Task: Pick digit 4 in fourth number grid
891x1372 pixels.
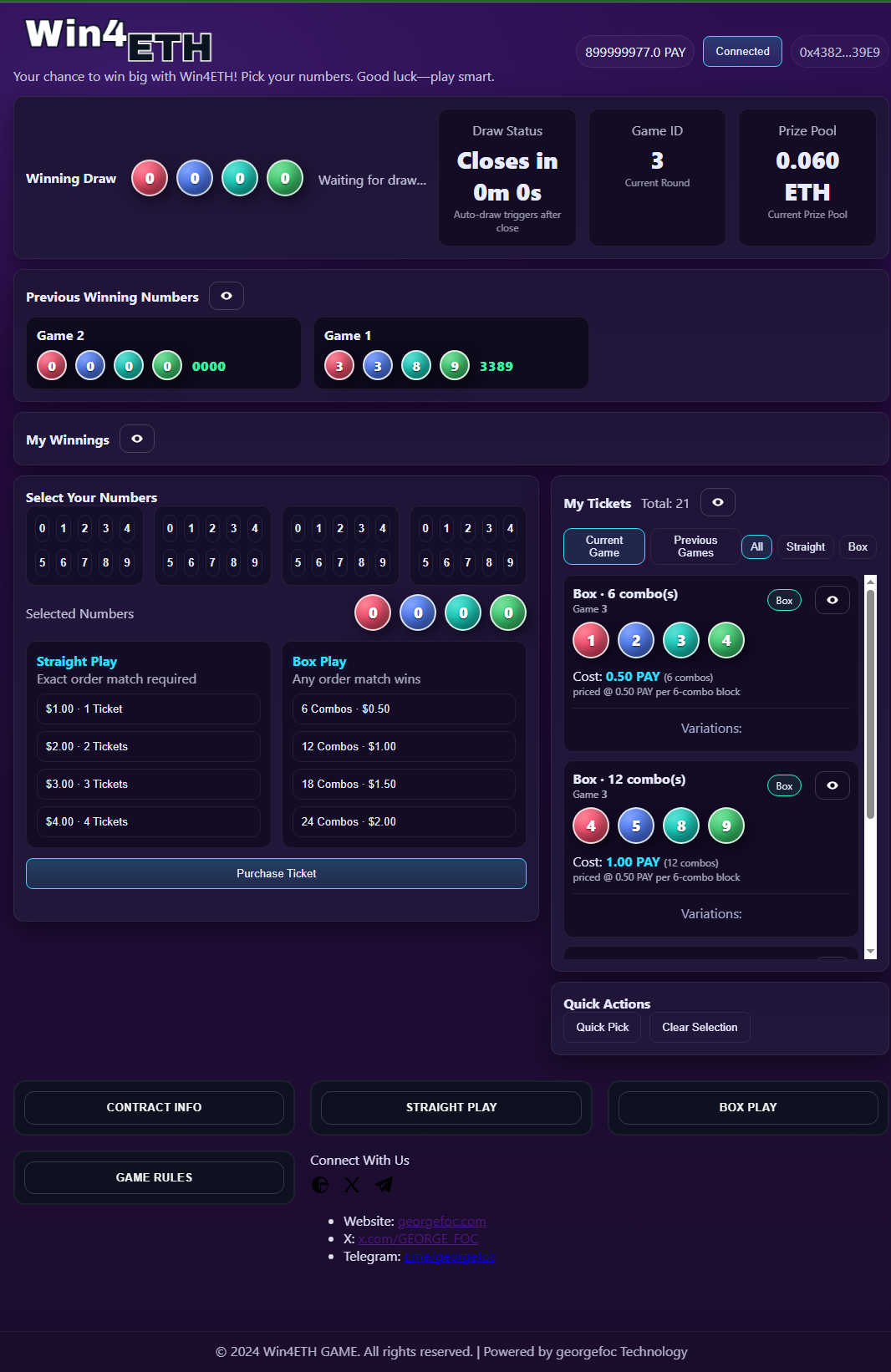Action: point(510,528)
